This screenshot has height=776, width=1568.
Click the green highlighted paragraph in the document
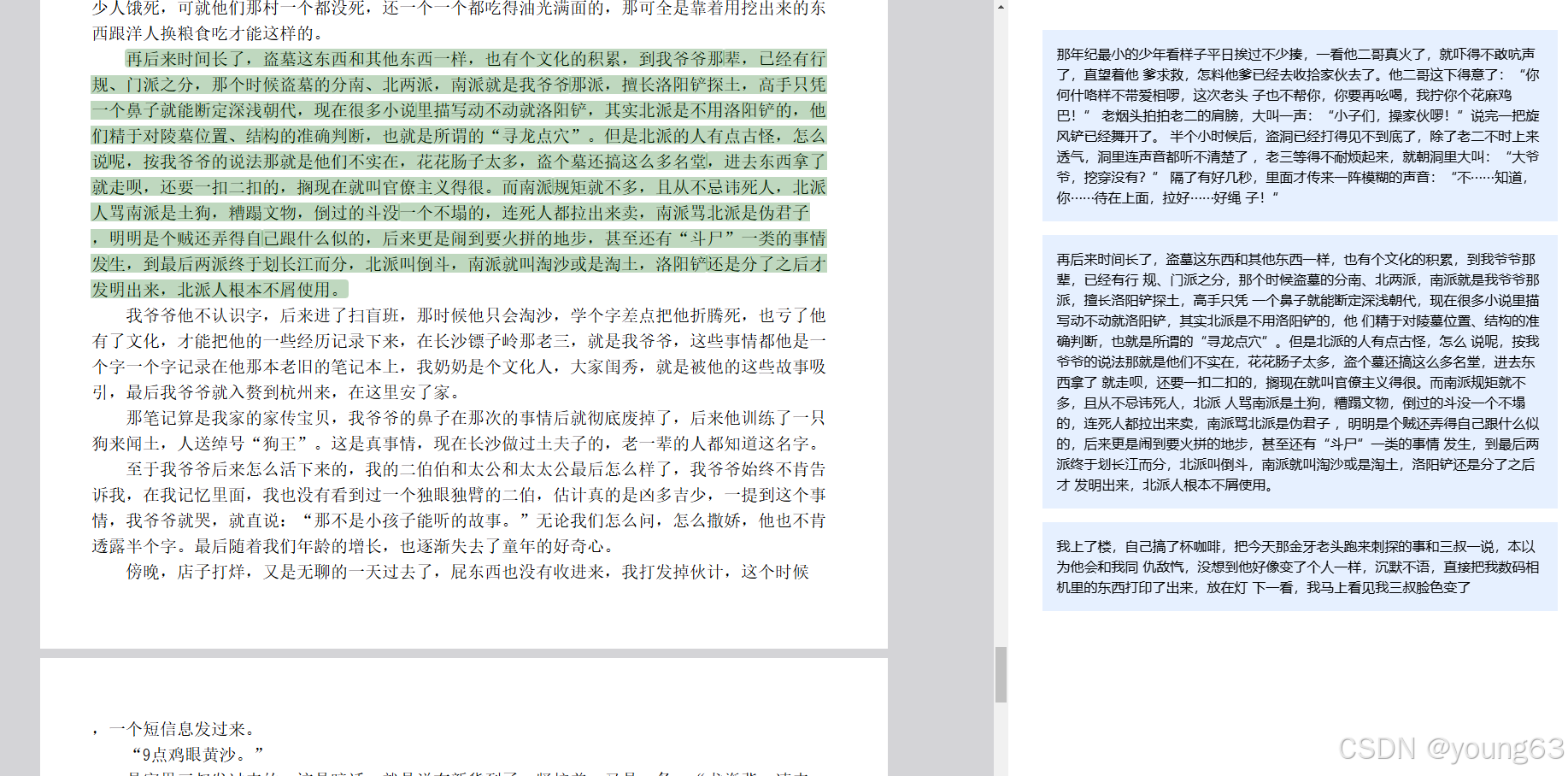[459, 174]
